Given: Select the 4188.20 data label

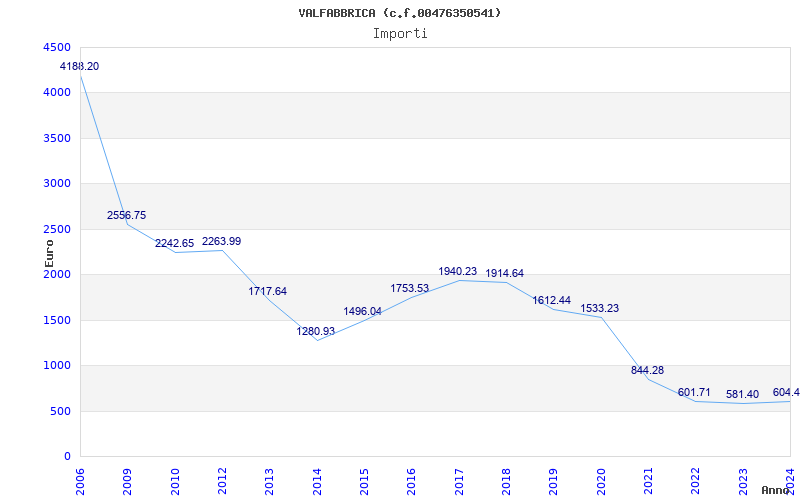Looking at the screenshot, I should tap(80, 66).
